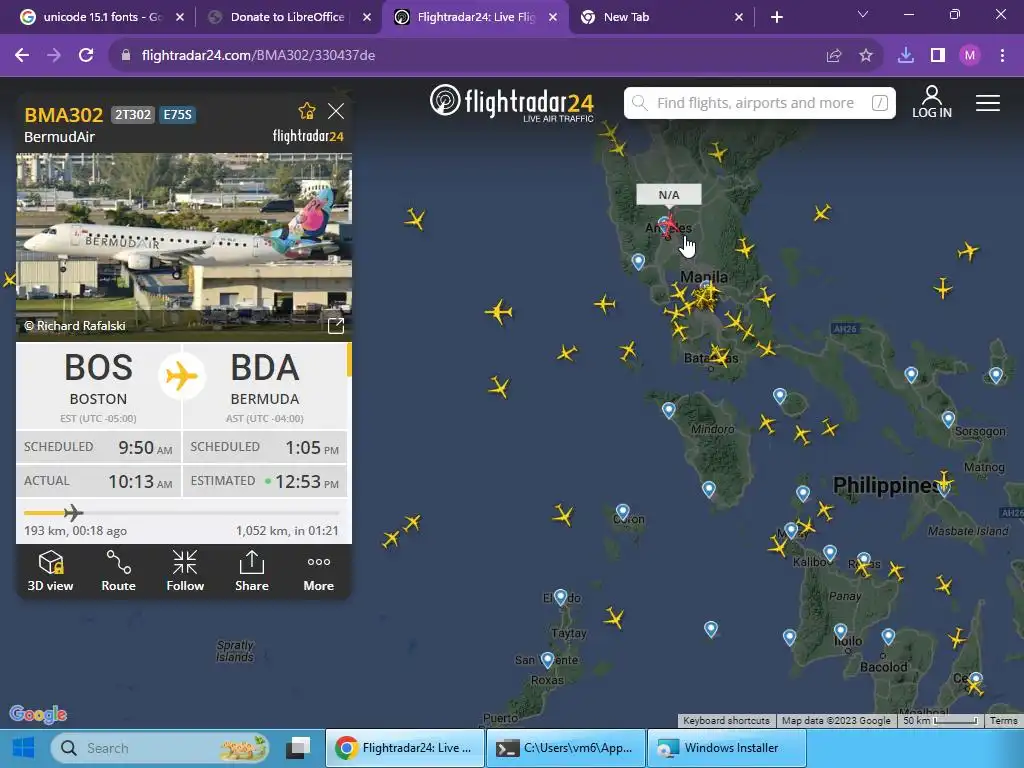Click the address bar URL
The height and width of the screenshot is (768, 1024).
click(x=258, y=56)
